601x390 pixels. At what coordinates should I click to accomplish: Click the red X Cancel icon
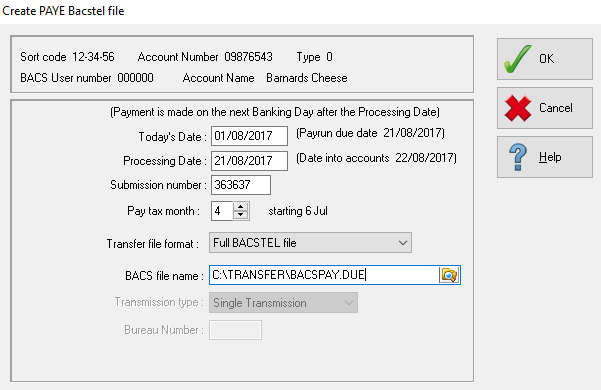pos(518,108)
